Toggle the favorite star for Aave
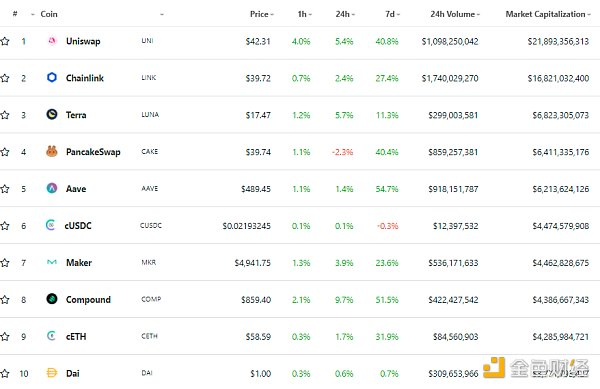 5,189
